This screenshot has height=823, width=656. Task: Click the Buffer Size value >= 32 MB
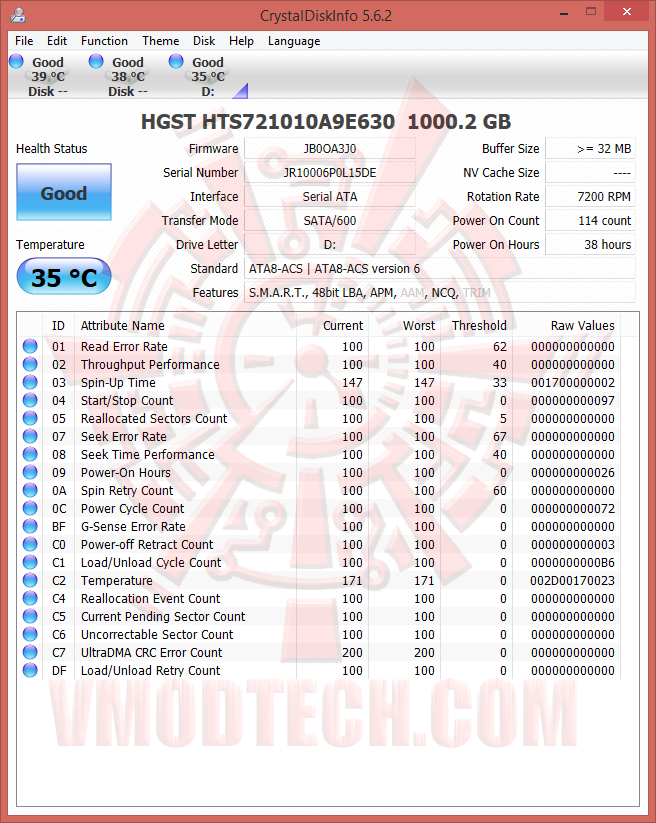pyautogui.click(x=590, y=149)
